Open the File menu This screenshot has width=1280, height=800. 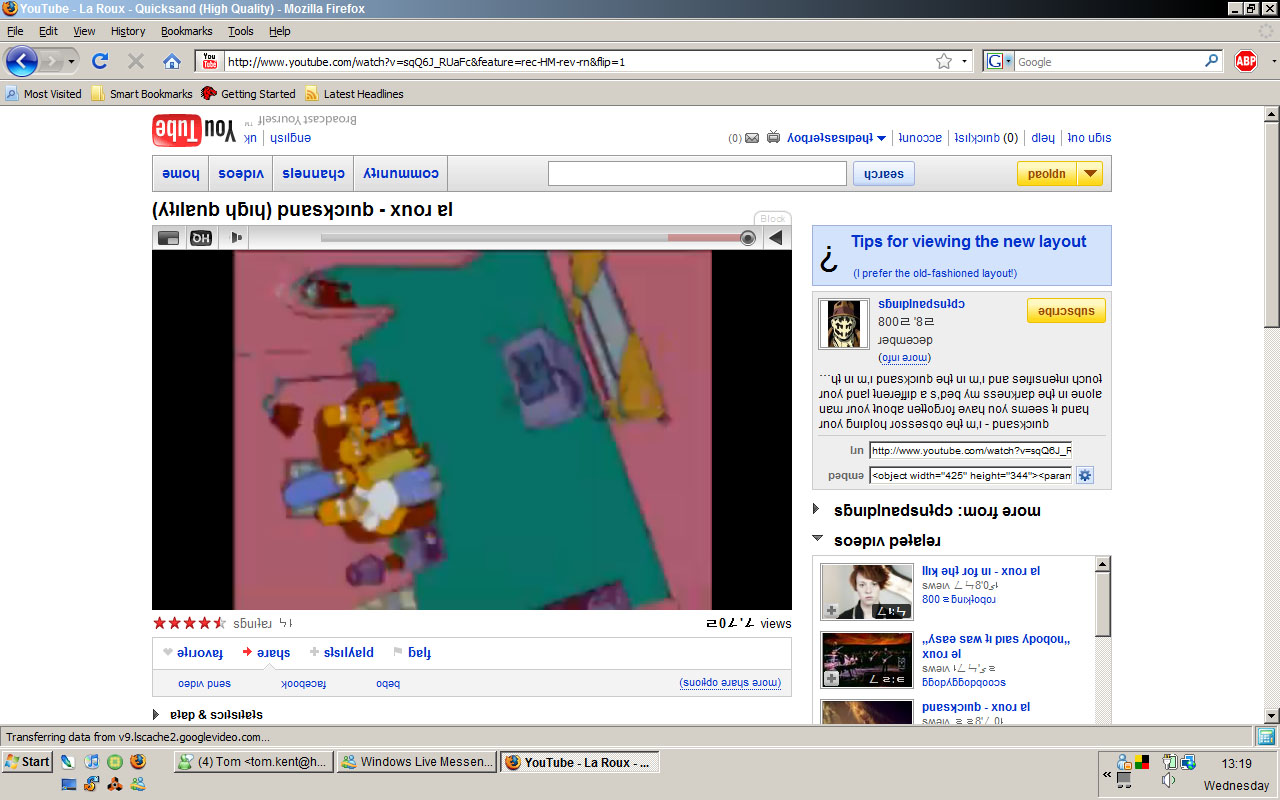point(15,31)
